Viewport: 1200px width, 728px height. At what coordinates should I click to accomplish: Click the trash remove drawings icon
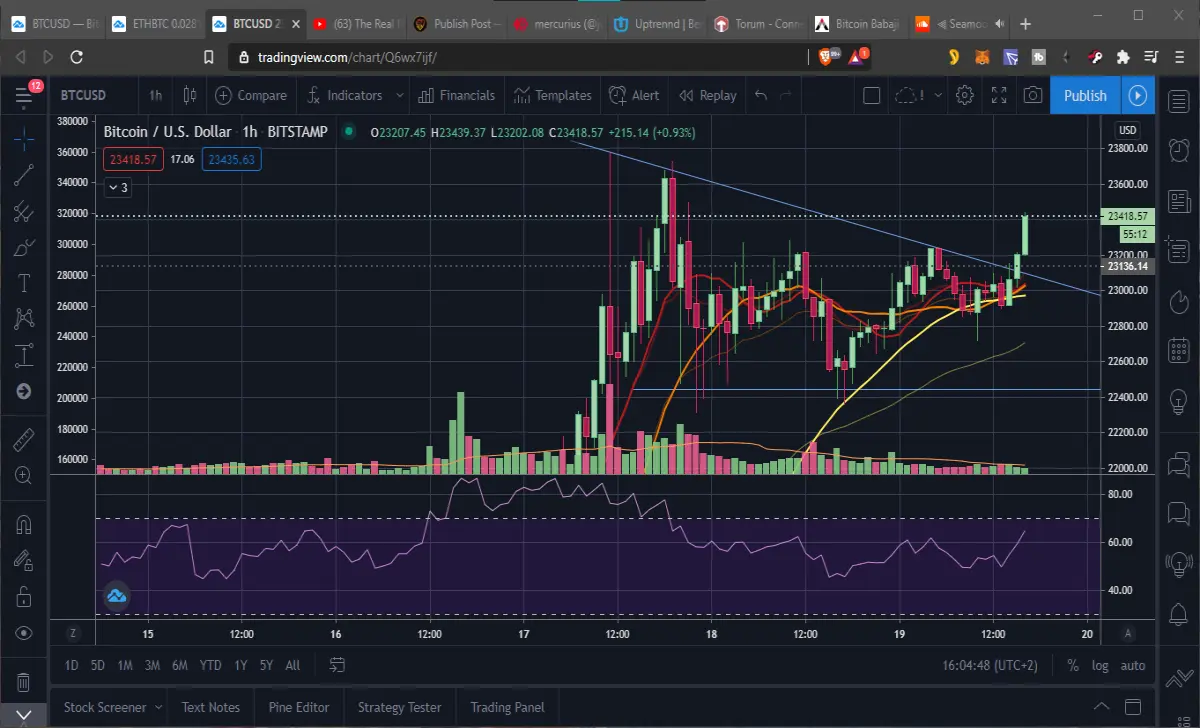24,682
